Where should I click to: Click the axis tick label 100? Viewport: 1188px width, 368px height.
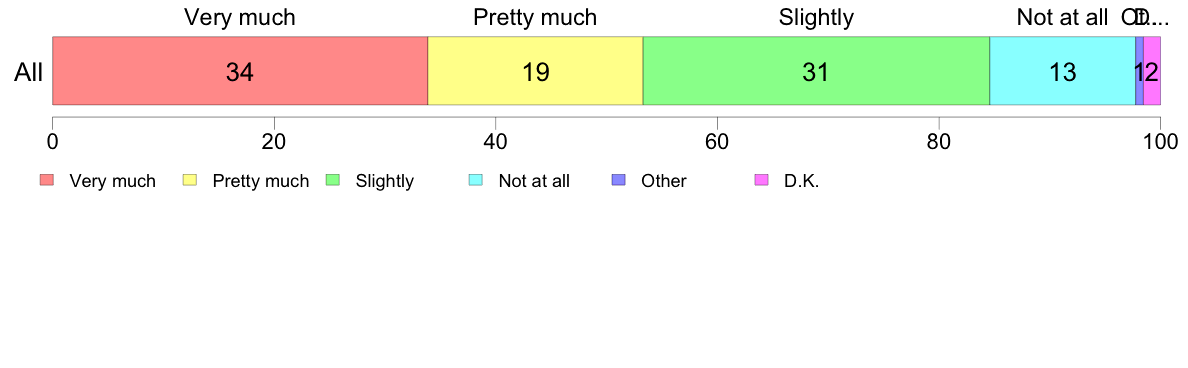(x=1160, y=141)
